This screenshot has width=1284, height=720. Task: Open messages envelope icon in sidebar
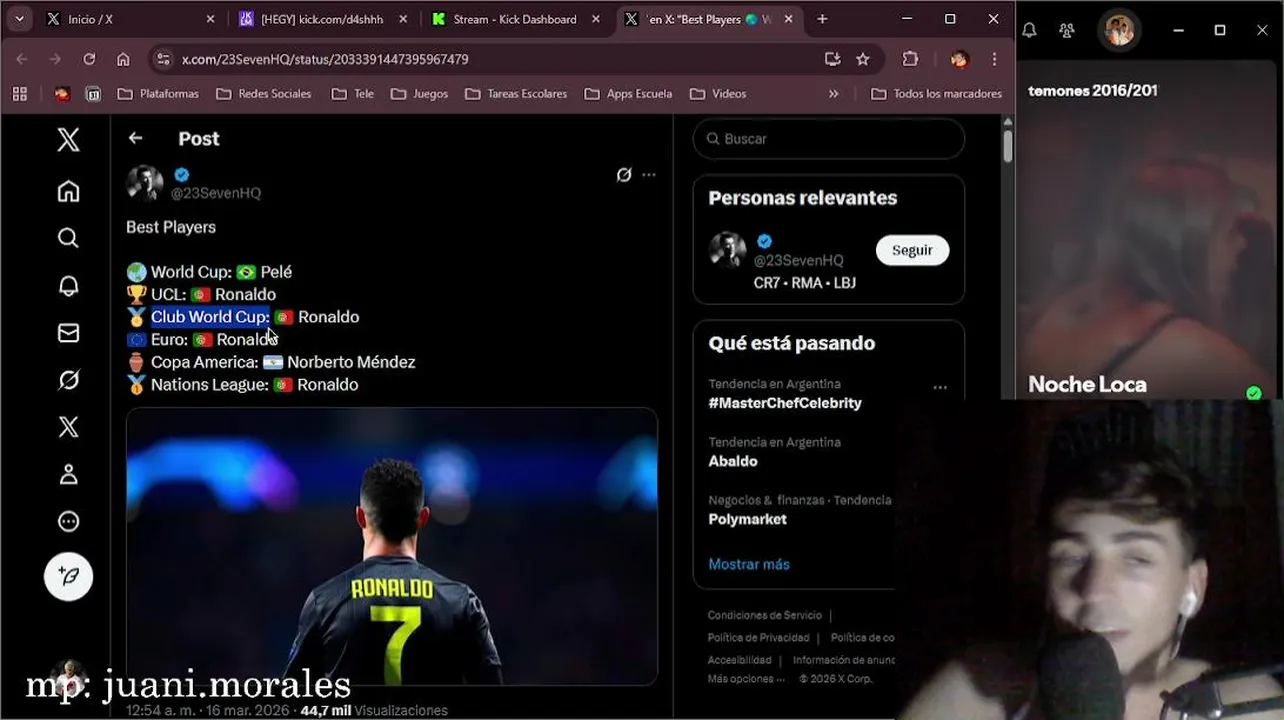tap(68, 333)
